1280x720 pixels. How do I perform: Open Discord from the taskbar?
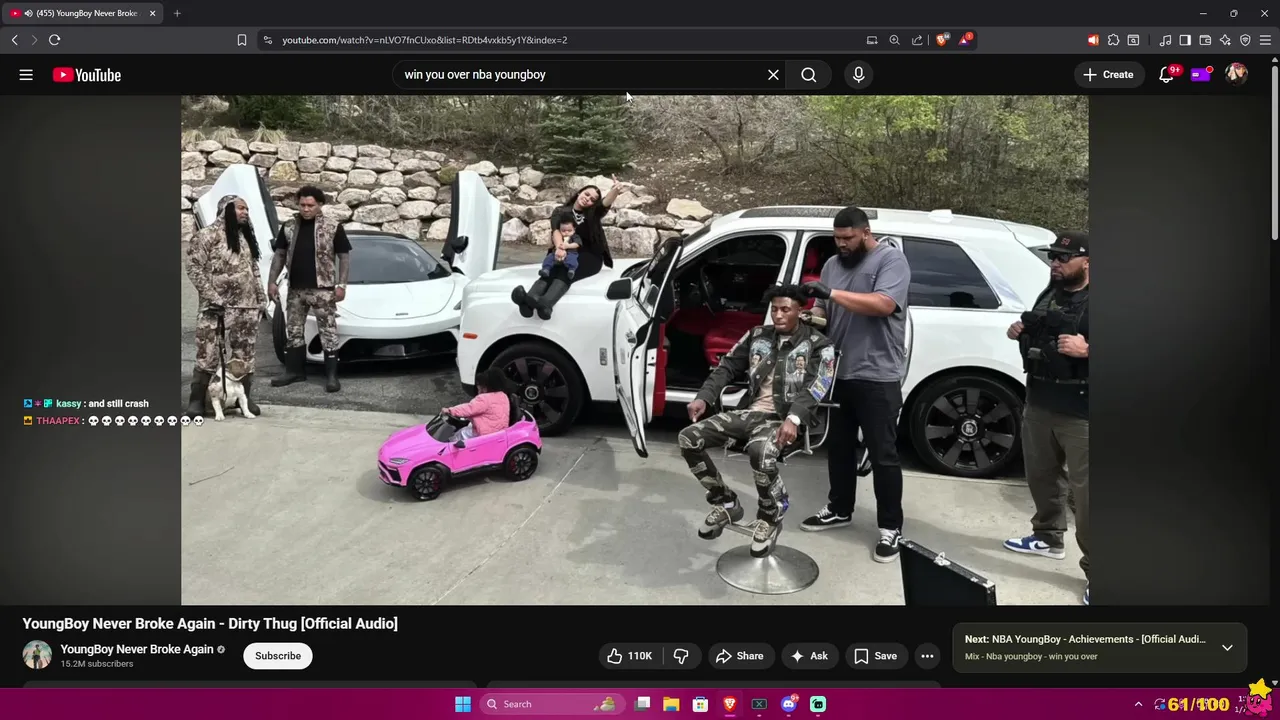788,704
